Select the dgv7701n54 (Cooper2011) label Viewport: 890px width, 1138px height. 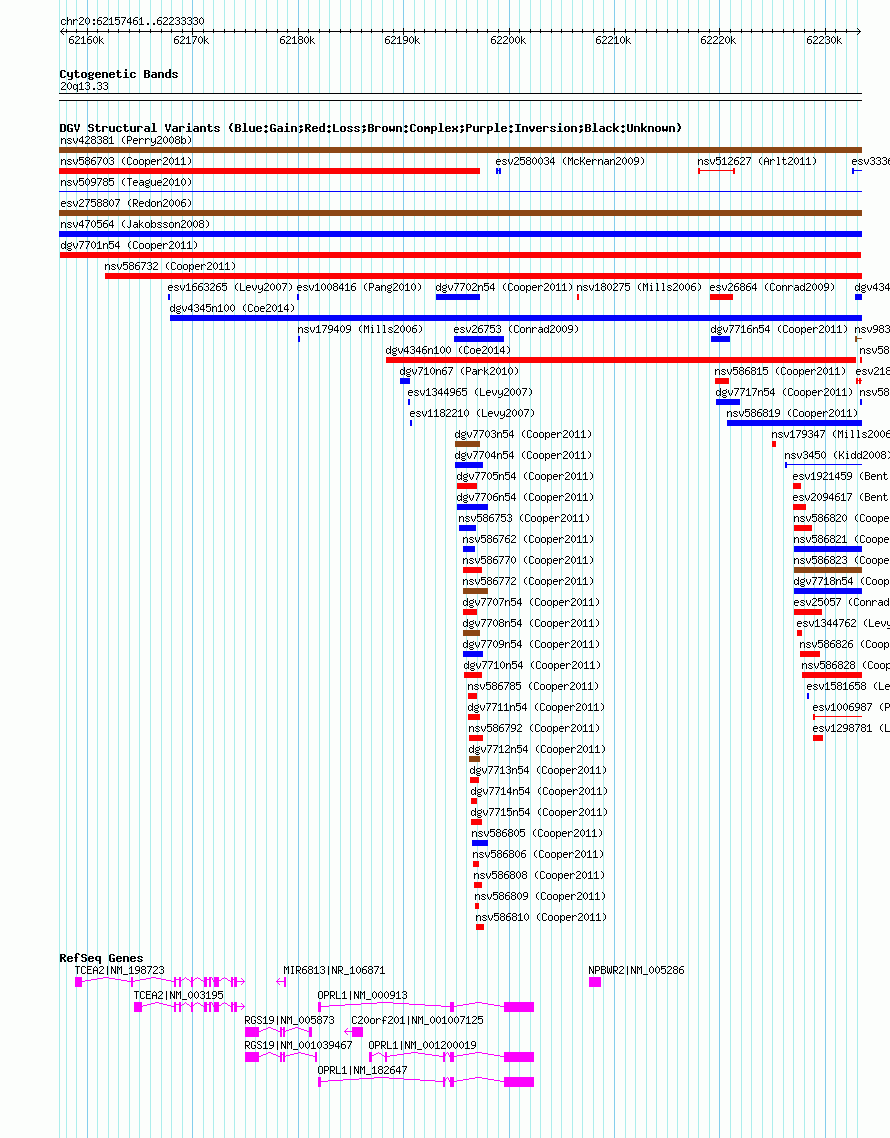(x=129, y=245)
